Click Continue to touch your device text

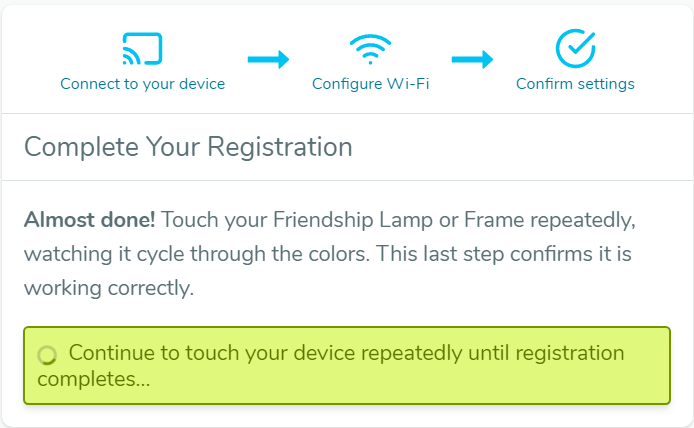(212, 353)
